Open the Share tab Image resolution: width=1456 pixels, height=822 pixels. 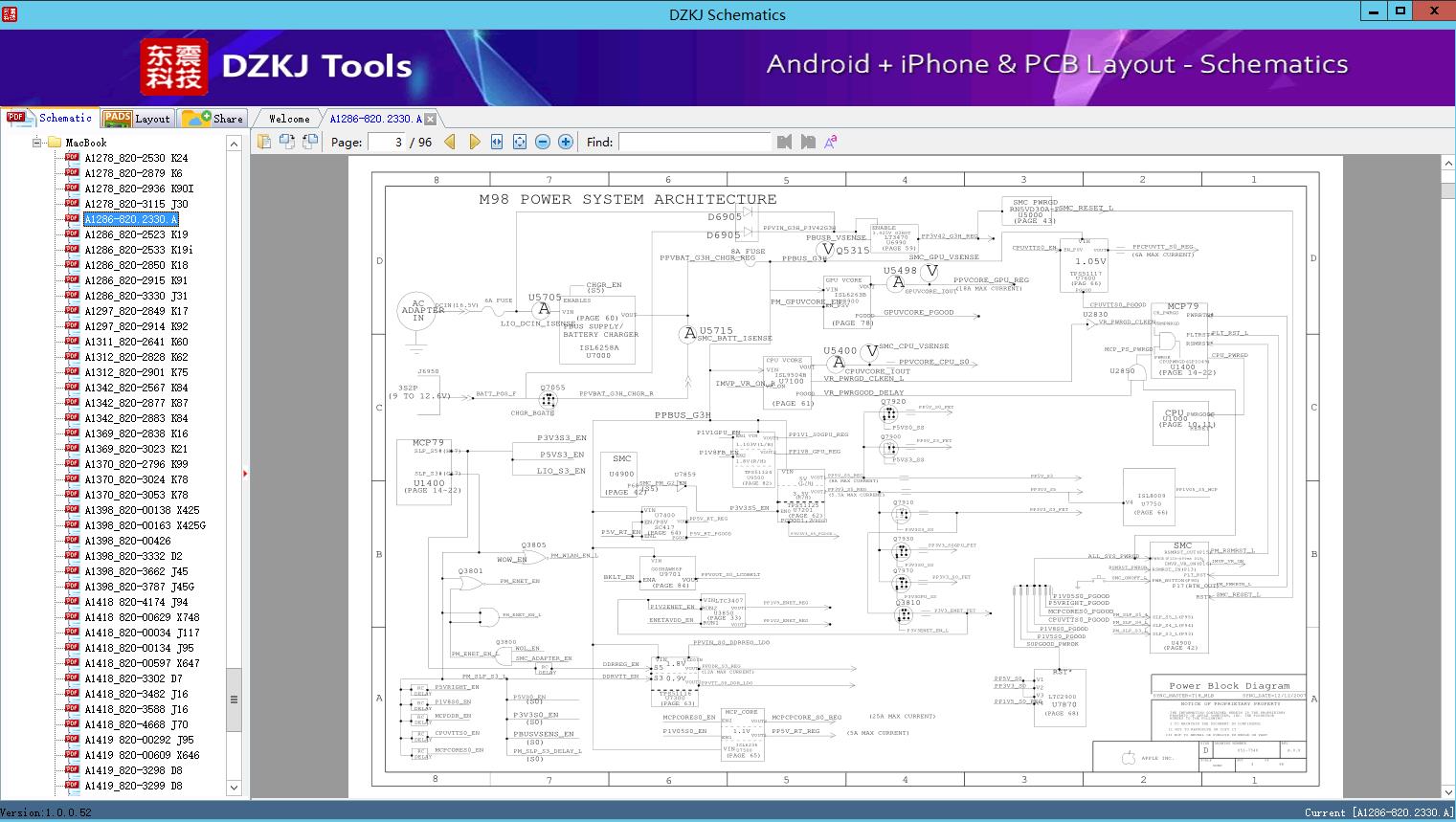(x=213, y=119)
